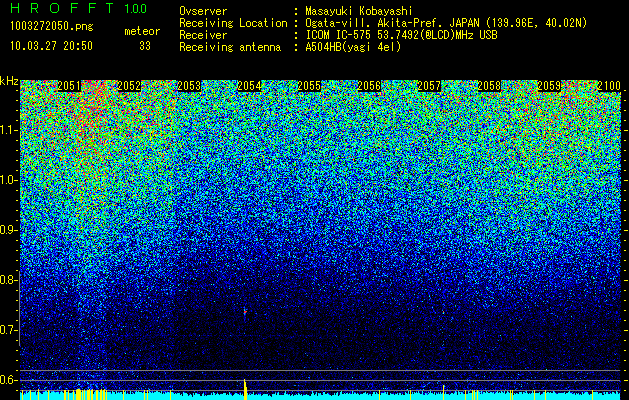Click the 0.9 frequency axis label
629x400 pixels.
point(7,230)
